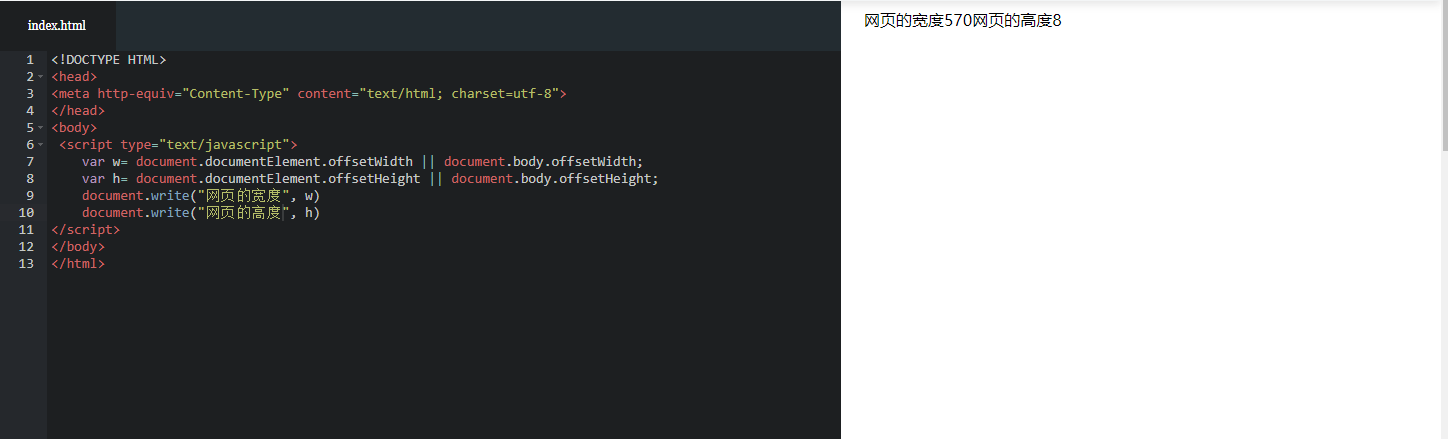
Task: Click the empty area below the code
Action: tap(440, 350)
